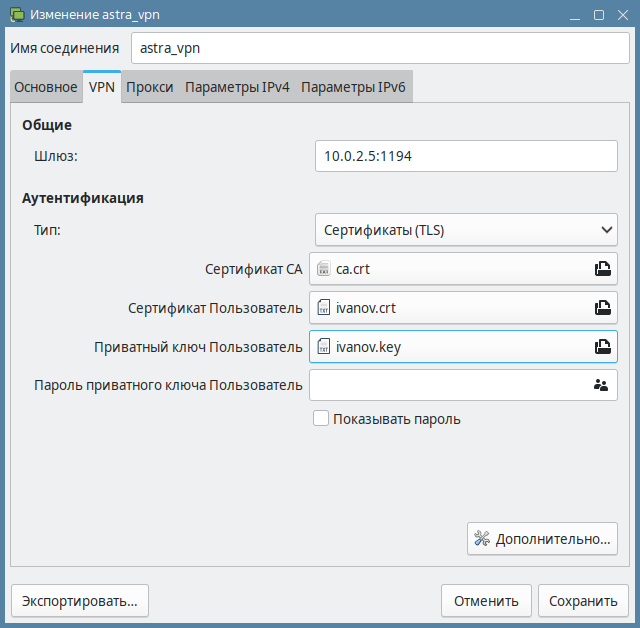Save settings with the Сохранить button

tap(583, 601)
